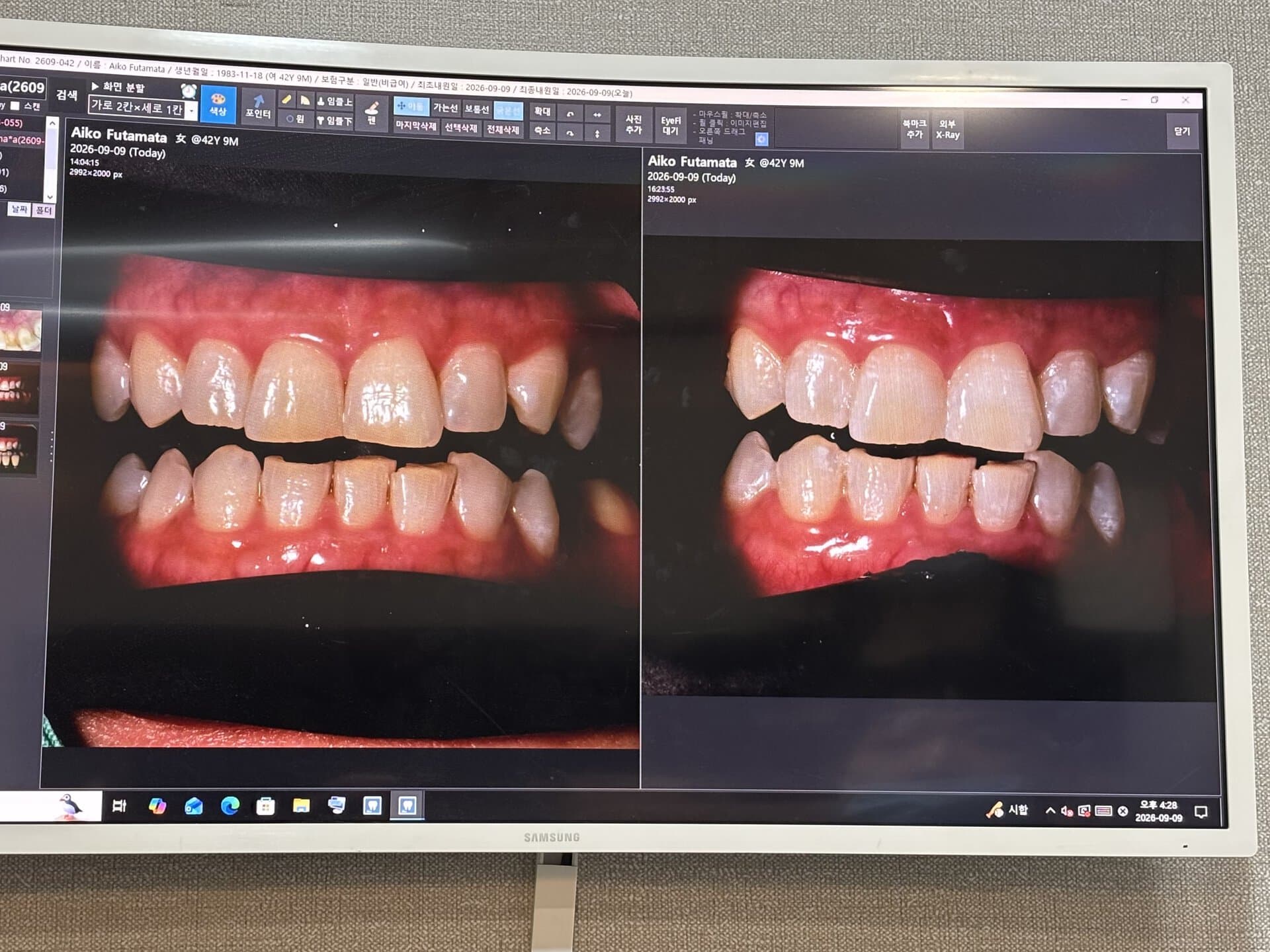1270x952 pixels.
Task: Click the 검색 search button
Action: click(x=66, y=95)
